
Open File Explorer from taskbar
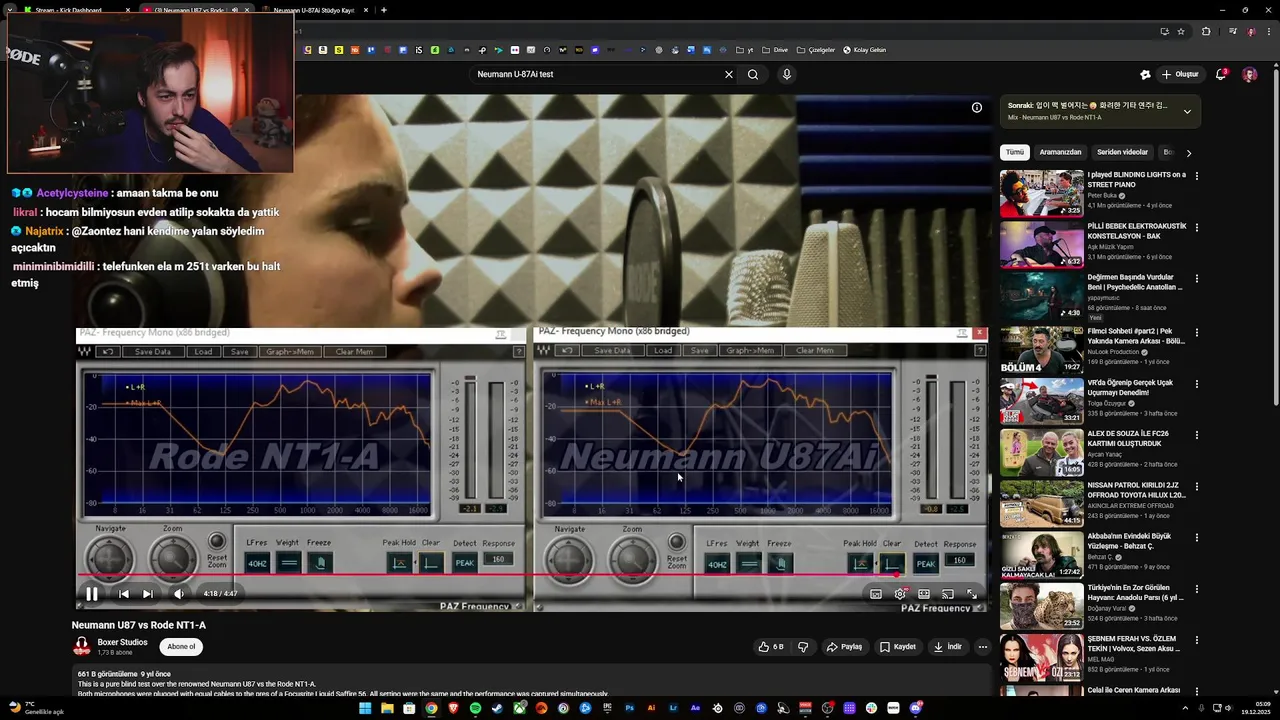click(387, 708)
